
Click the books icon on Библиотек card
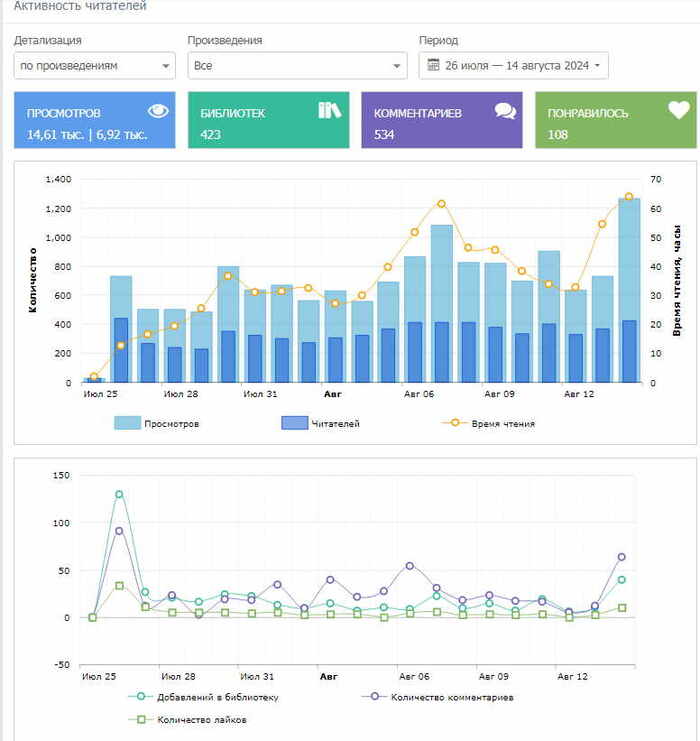tap(330, 110)
